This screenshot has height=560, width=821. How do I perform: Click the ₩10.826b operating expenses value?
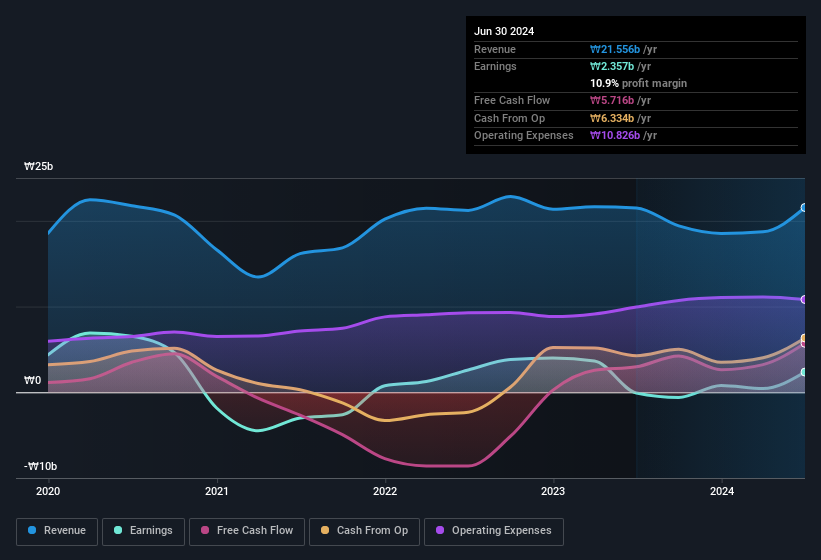(615, 136)
